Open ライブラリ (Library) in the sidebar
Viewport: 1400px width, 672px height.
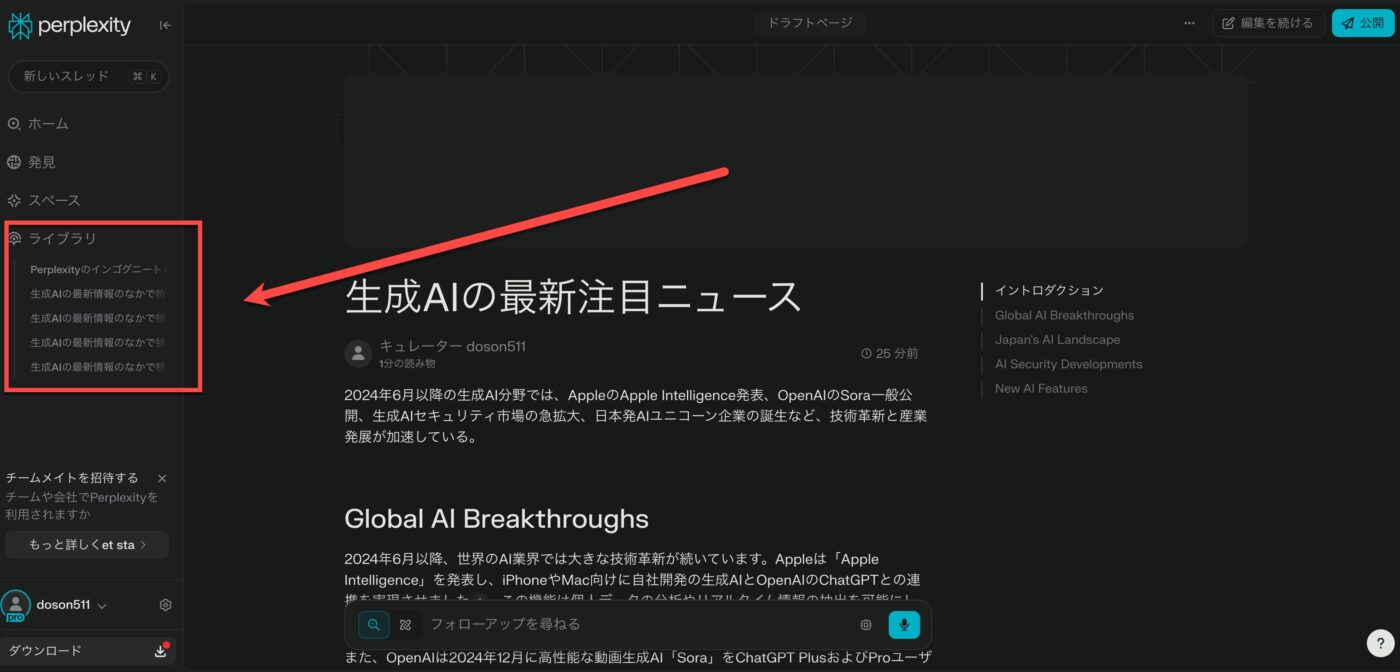pos(62,238)
